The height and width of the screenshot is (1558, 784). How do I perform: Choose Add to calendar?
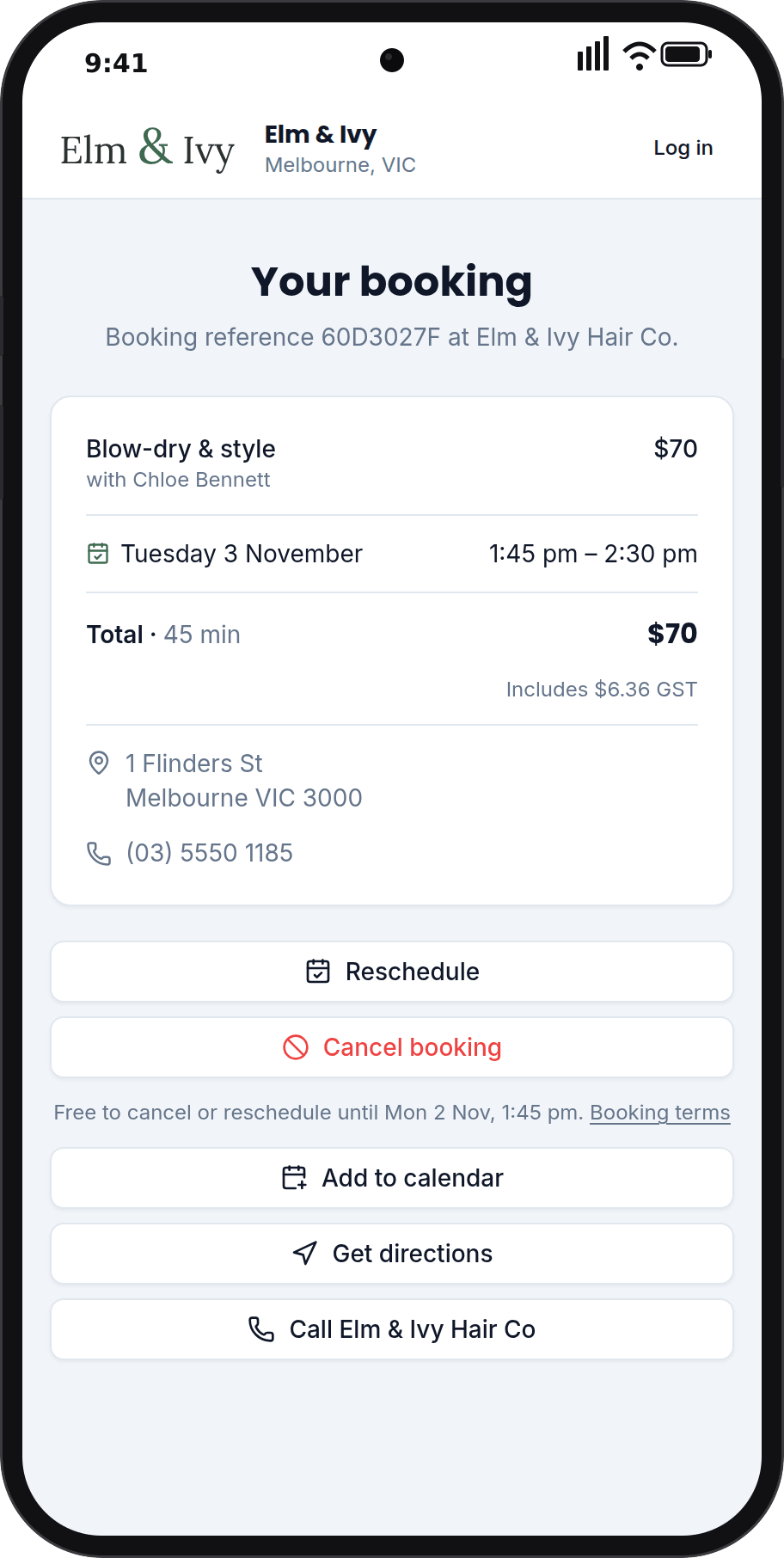pos(392,1178)
